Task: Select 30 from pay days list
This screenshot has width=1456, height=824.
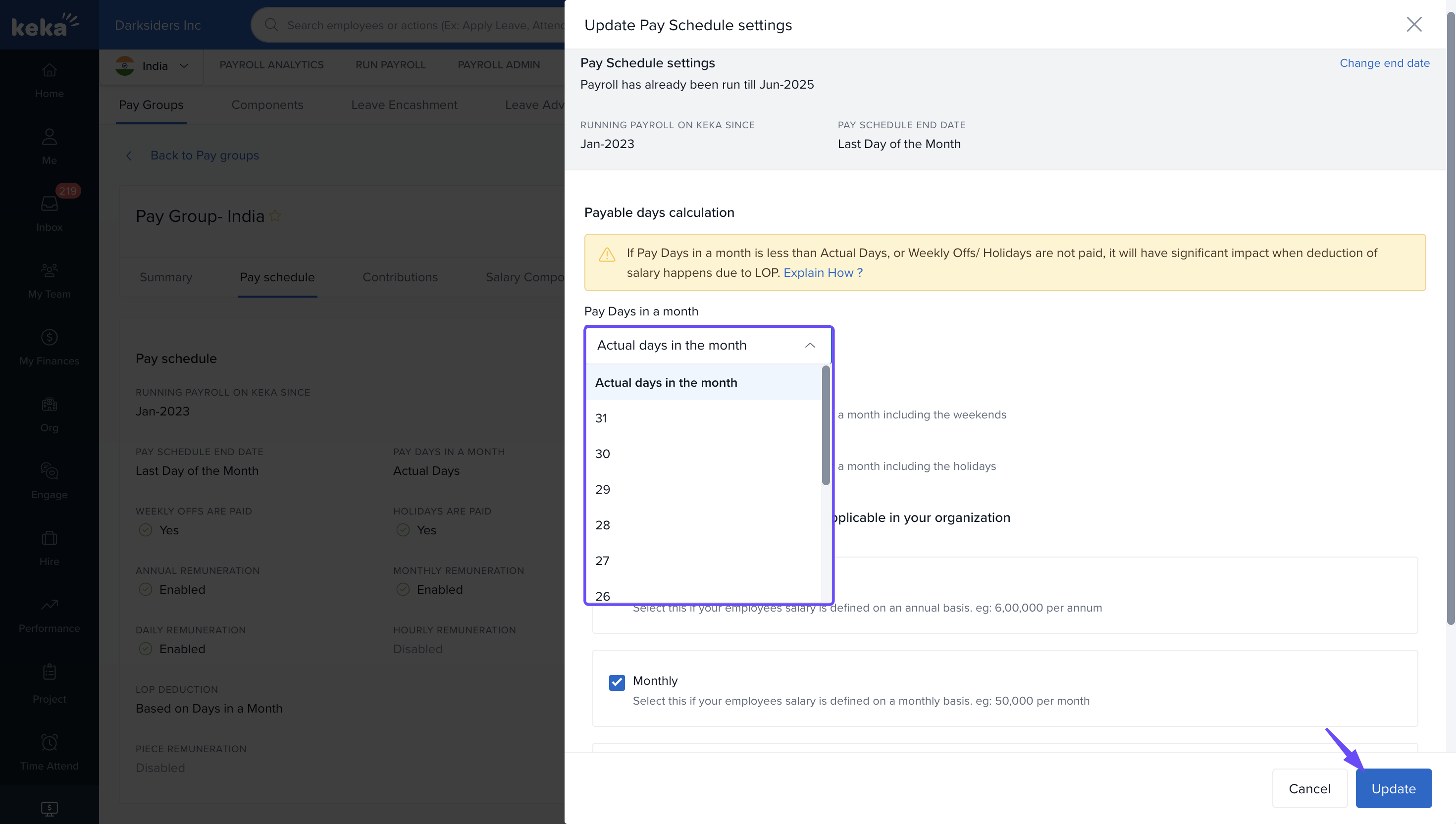Action: tap(603, 454)
